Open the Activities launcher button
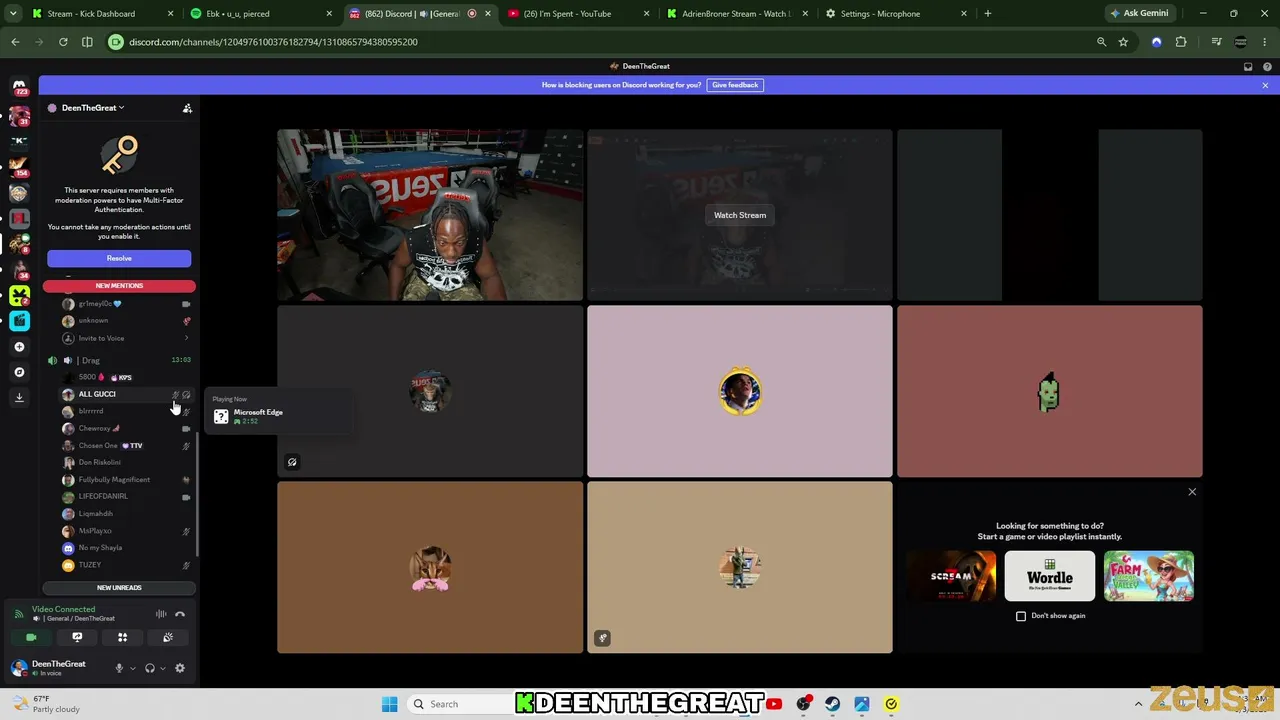 122,637
